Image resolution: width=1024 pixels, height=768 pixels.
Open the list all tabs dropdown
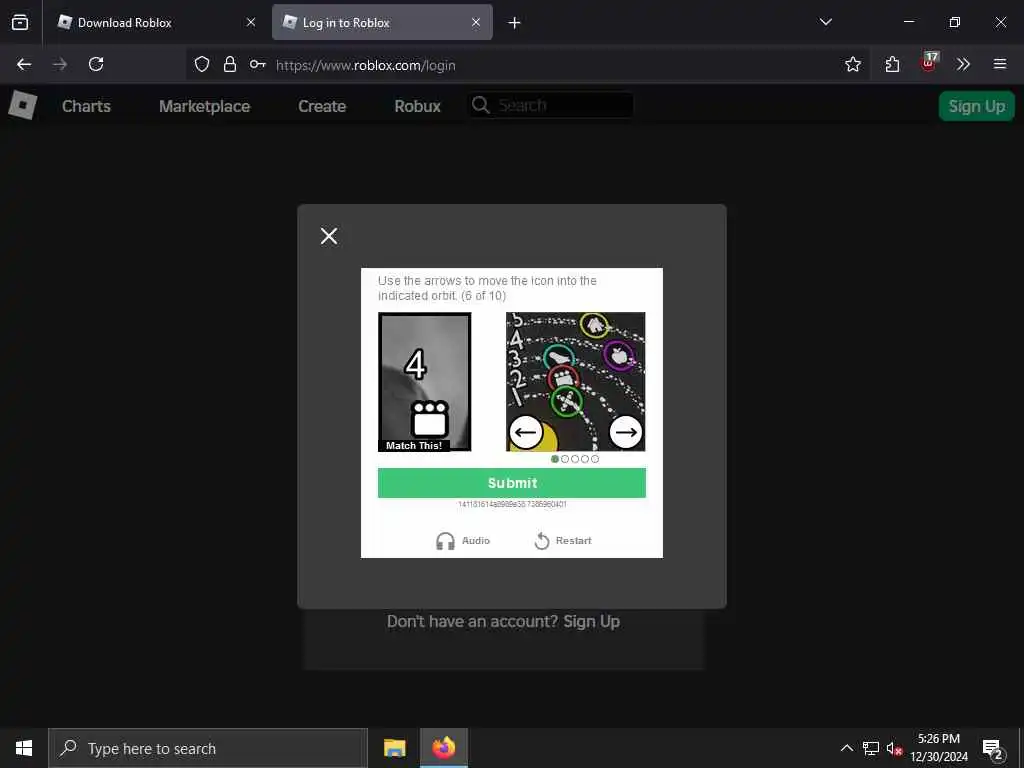tap(825, 22)
